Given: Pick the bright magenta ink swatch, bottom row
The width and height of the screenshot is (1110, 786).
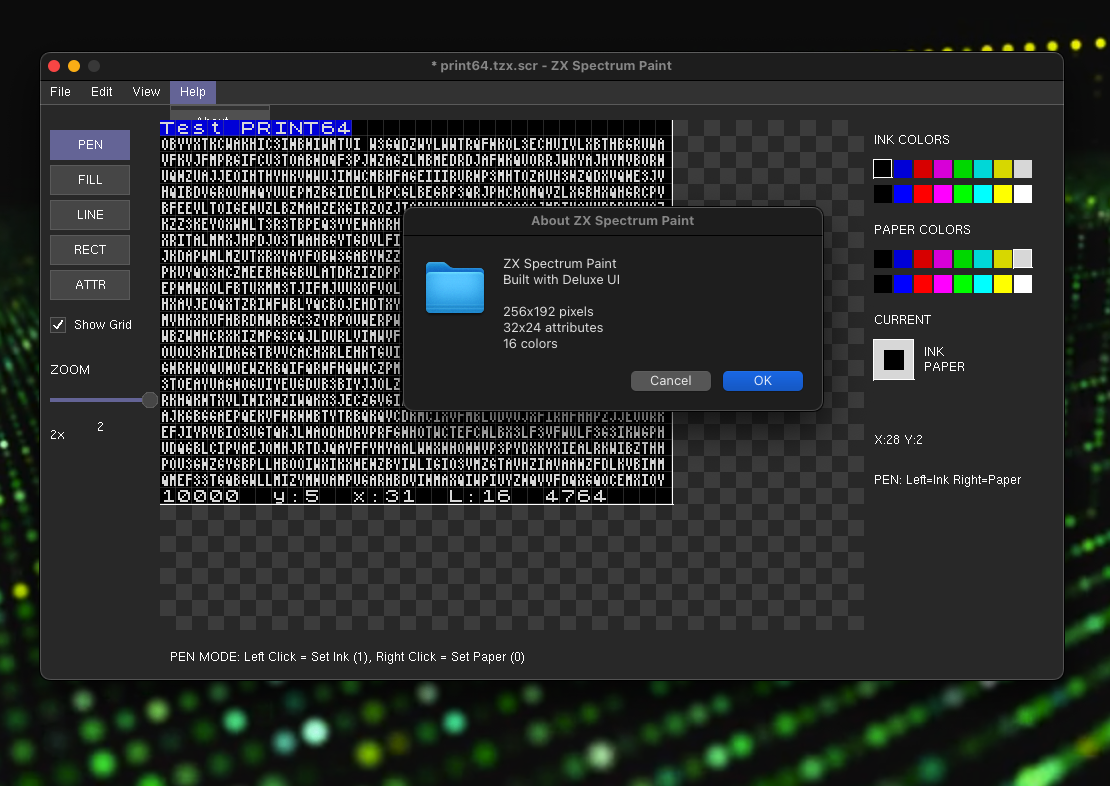Looking at the screenshot, I should [942, 194].
